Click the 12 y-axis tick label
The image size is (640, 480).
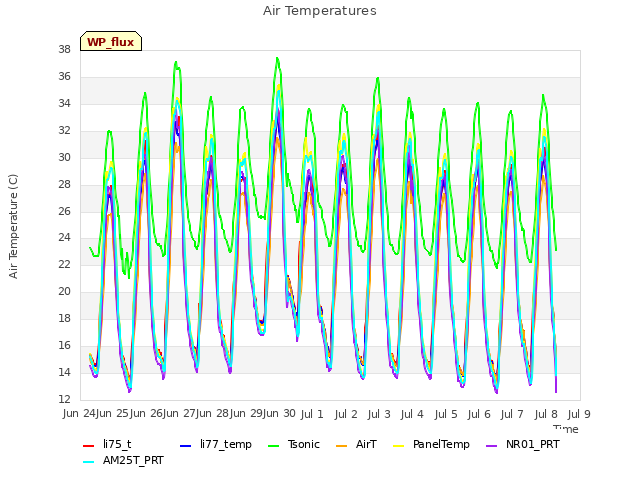coord(64,399)
